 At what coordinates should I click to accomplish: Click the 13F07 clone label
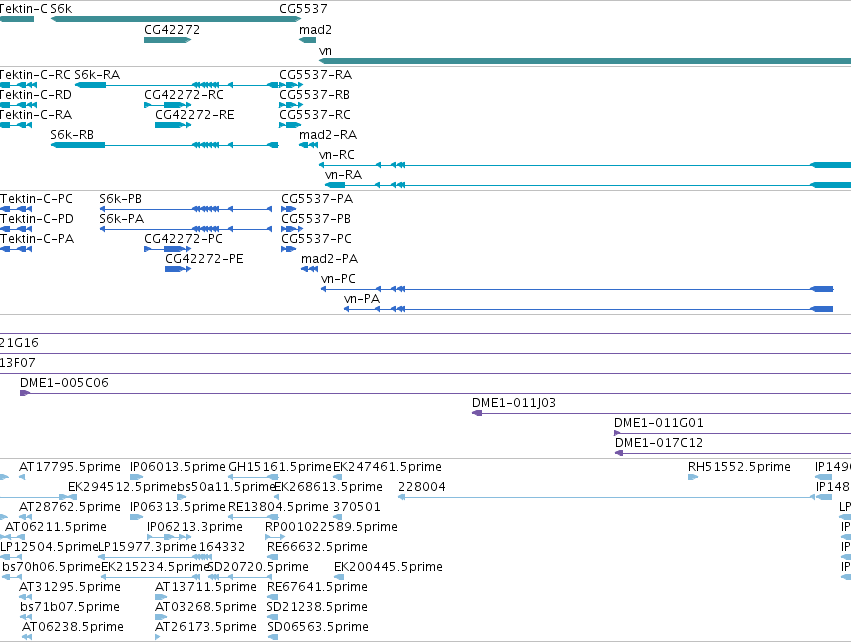click(18, 363)
